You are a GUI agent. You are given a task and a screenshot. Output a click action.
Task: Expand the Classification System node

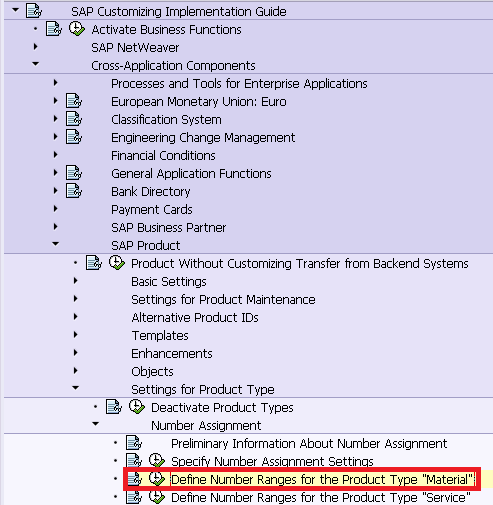56,119
